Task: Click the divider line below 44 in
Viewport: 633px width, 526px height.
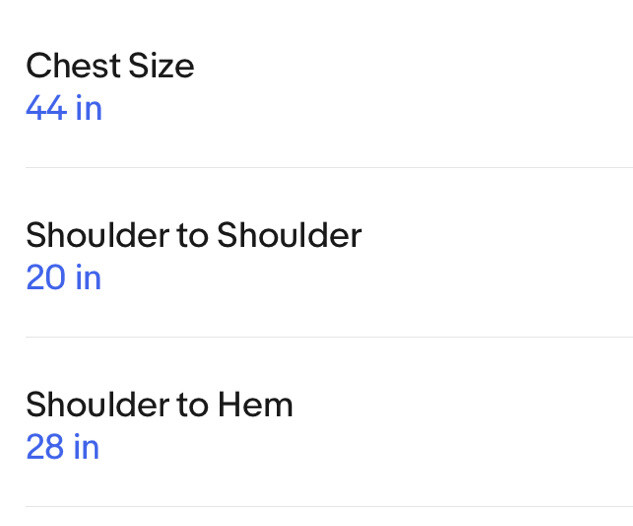Action: point(329,167)
